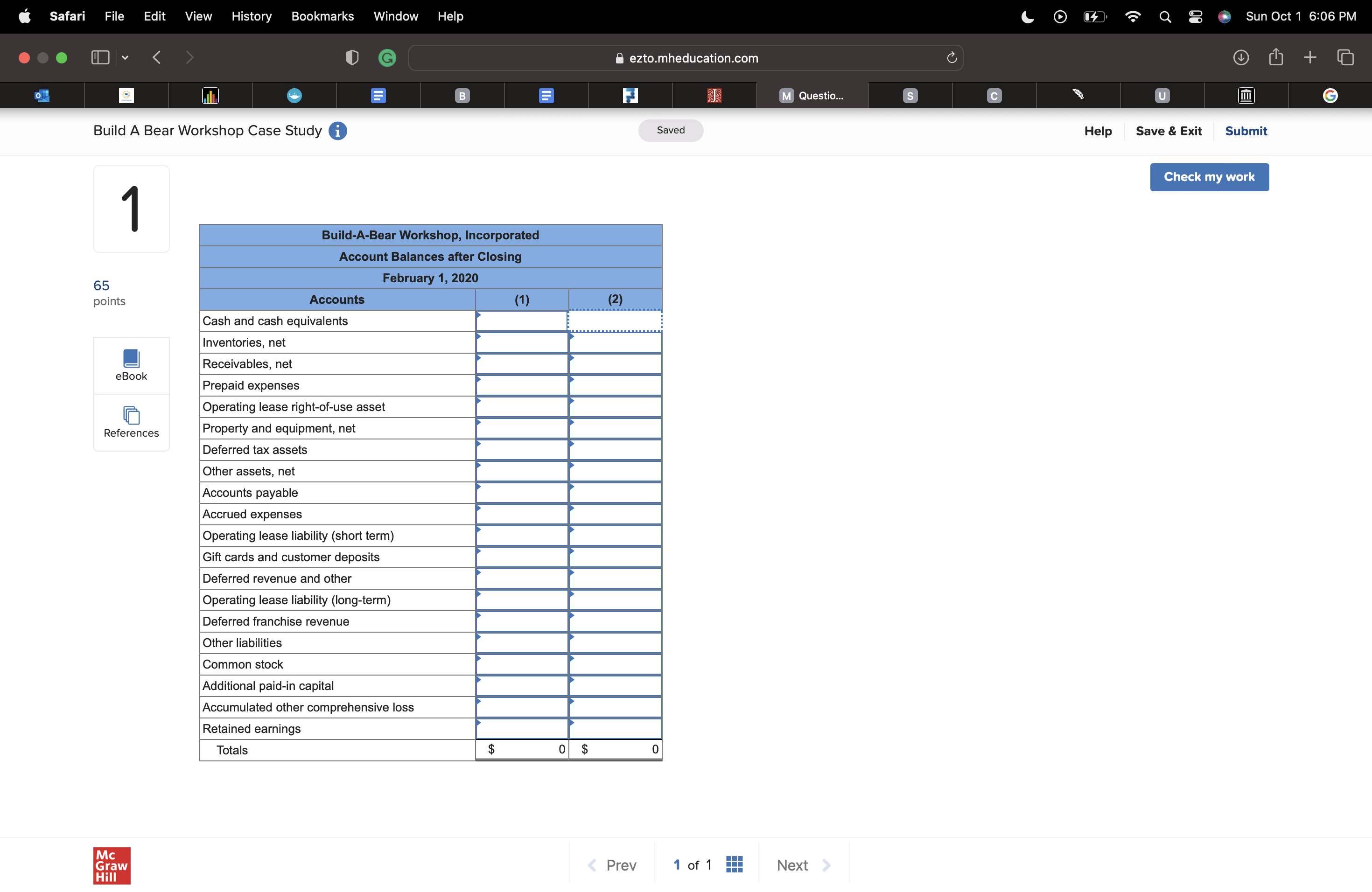
Task: Open the View menu
Action: click(198, 17)
